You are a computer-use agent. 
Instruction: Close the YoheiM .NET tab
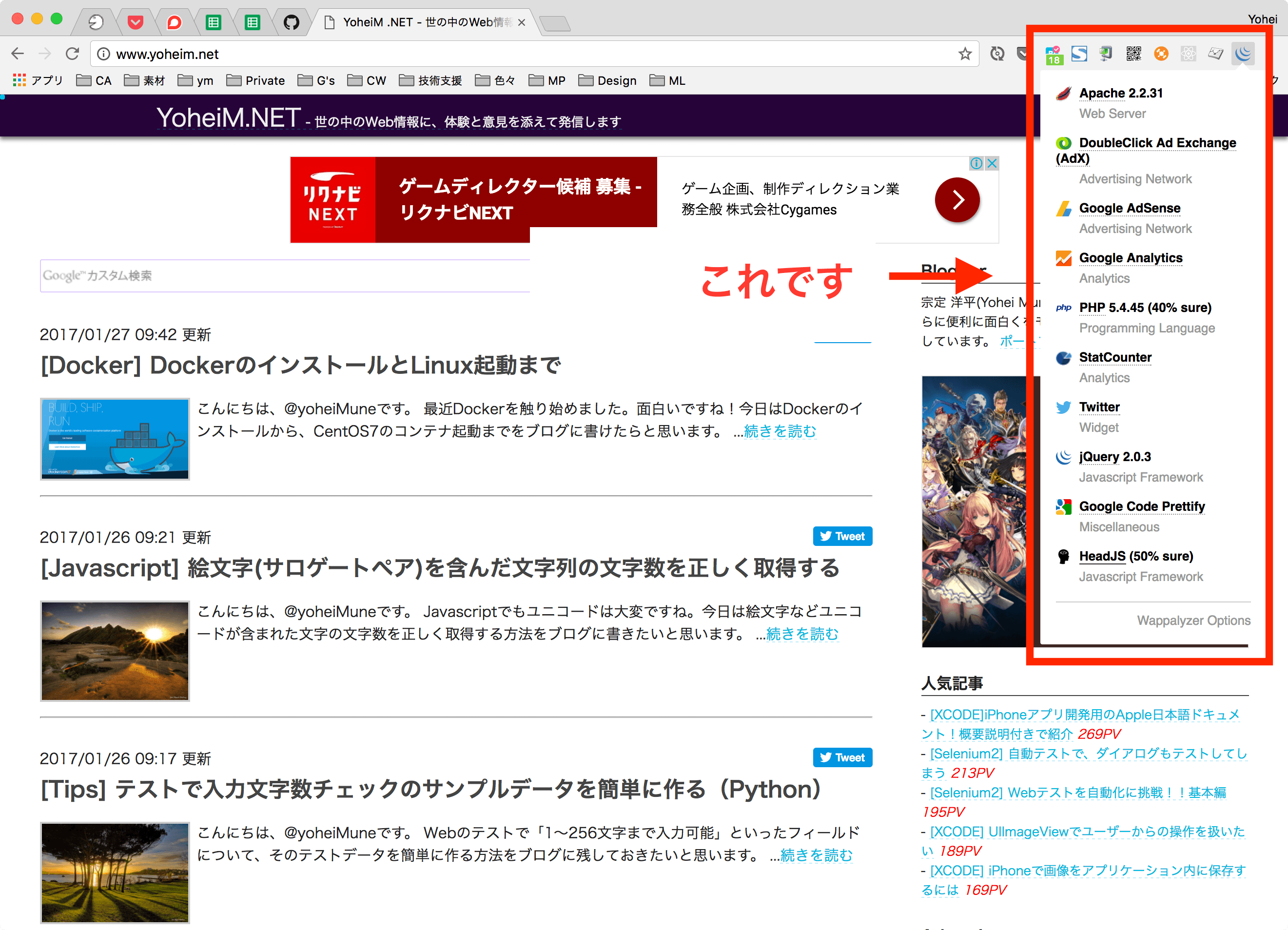(521, 22)
